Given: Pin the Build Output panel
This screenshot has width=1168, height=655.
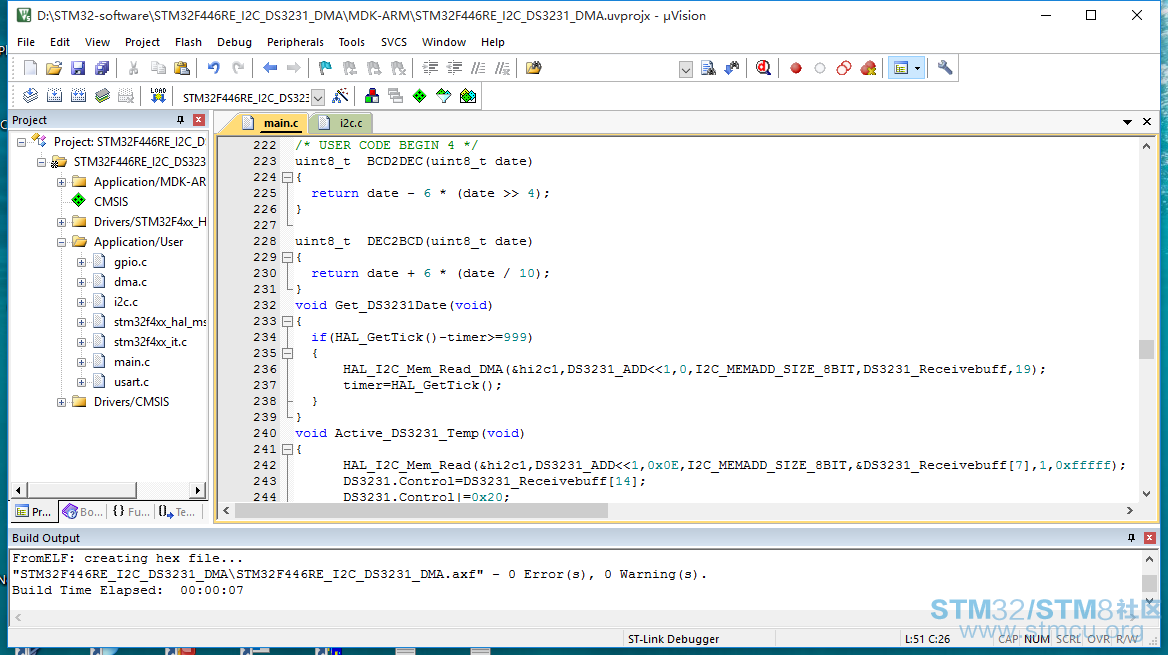Looking at the screenshot, I should [x=1132, y=538].
